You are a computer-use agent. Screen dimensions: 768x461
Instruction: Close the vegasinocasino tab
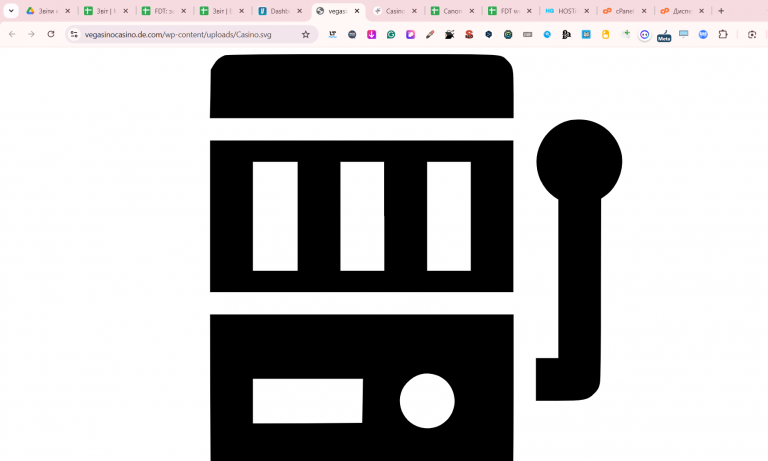(x=357, y=11)
